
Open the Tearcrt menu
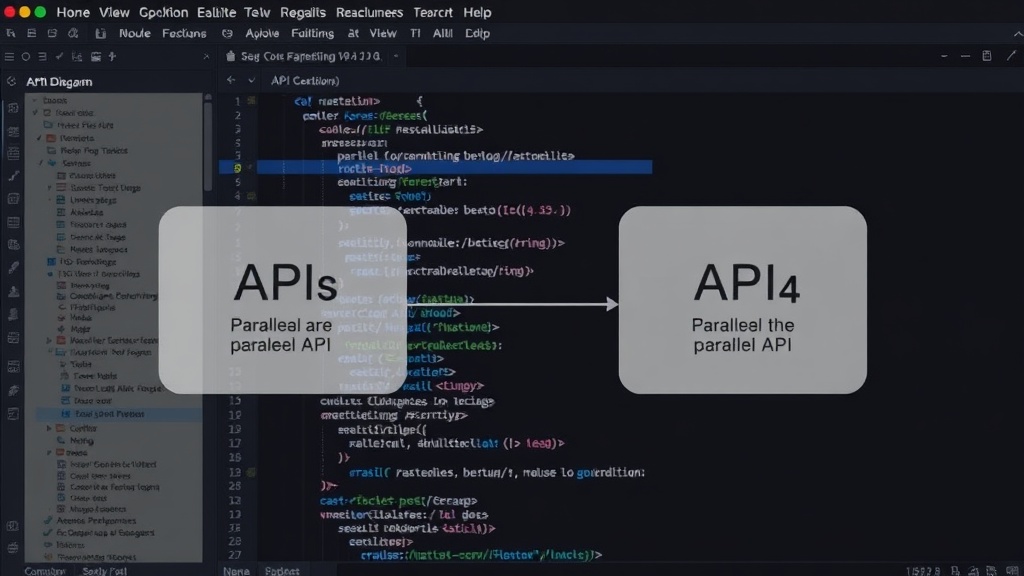432,12
